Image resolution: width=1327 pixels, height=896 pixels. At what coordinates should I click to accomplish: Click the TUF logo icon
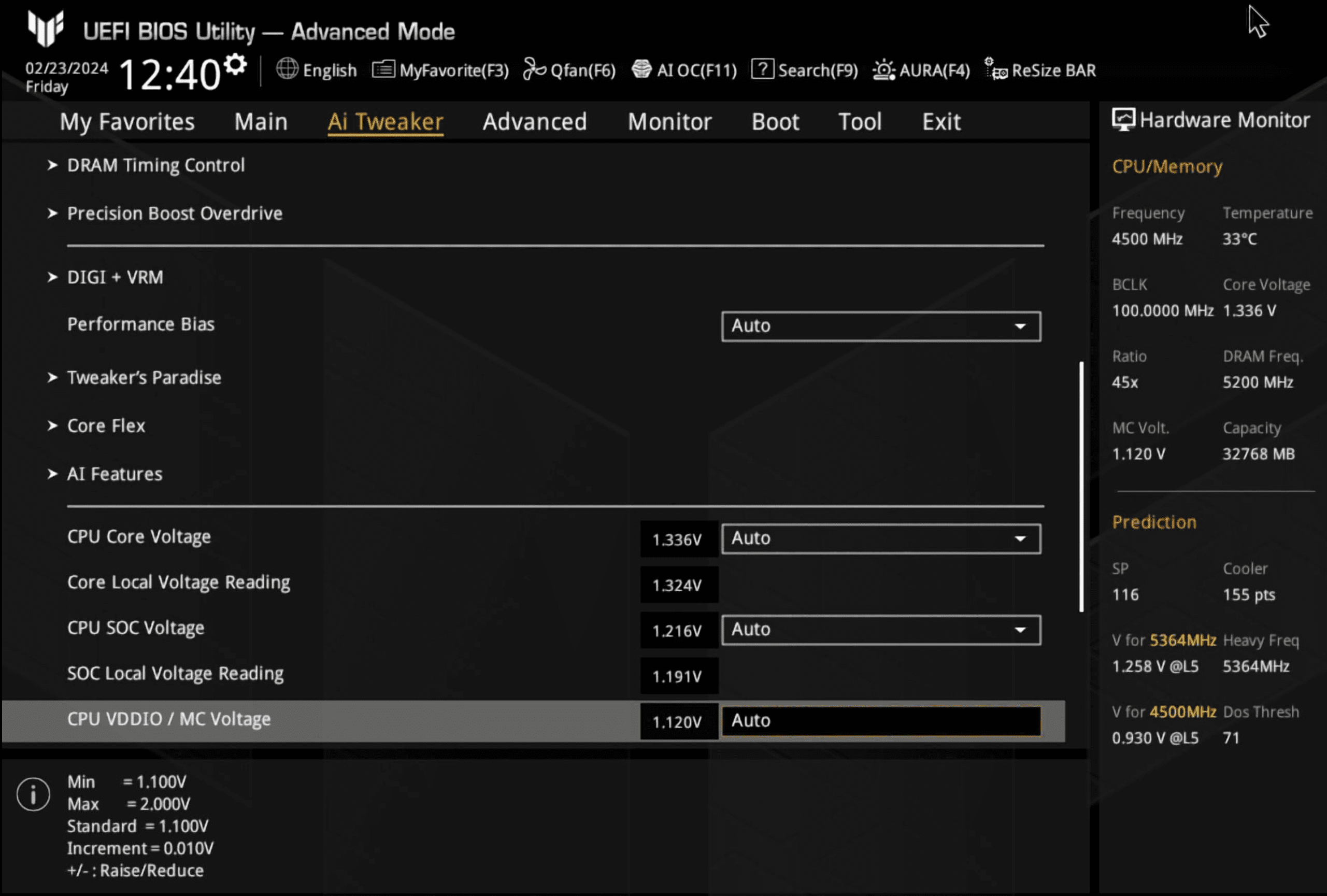click(x=45, y=27)
